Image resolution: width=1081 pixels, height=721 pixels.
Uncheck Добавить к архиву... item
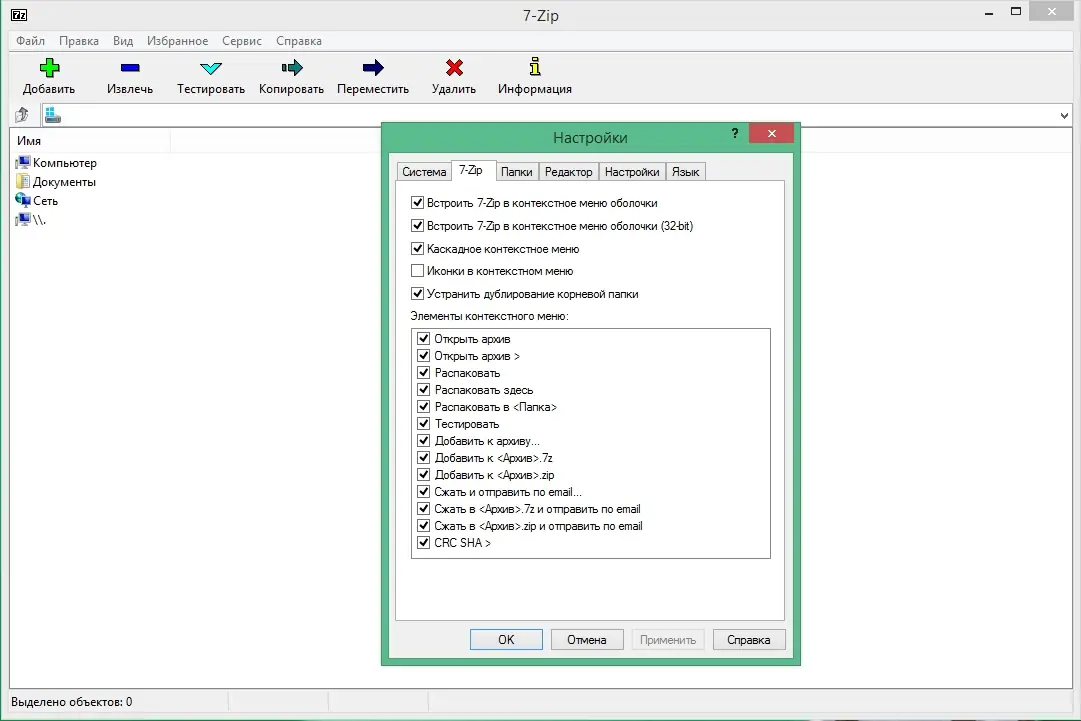pos(423,440)
